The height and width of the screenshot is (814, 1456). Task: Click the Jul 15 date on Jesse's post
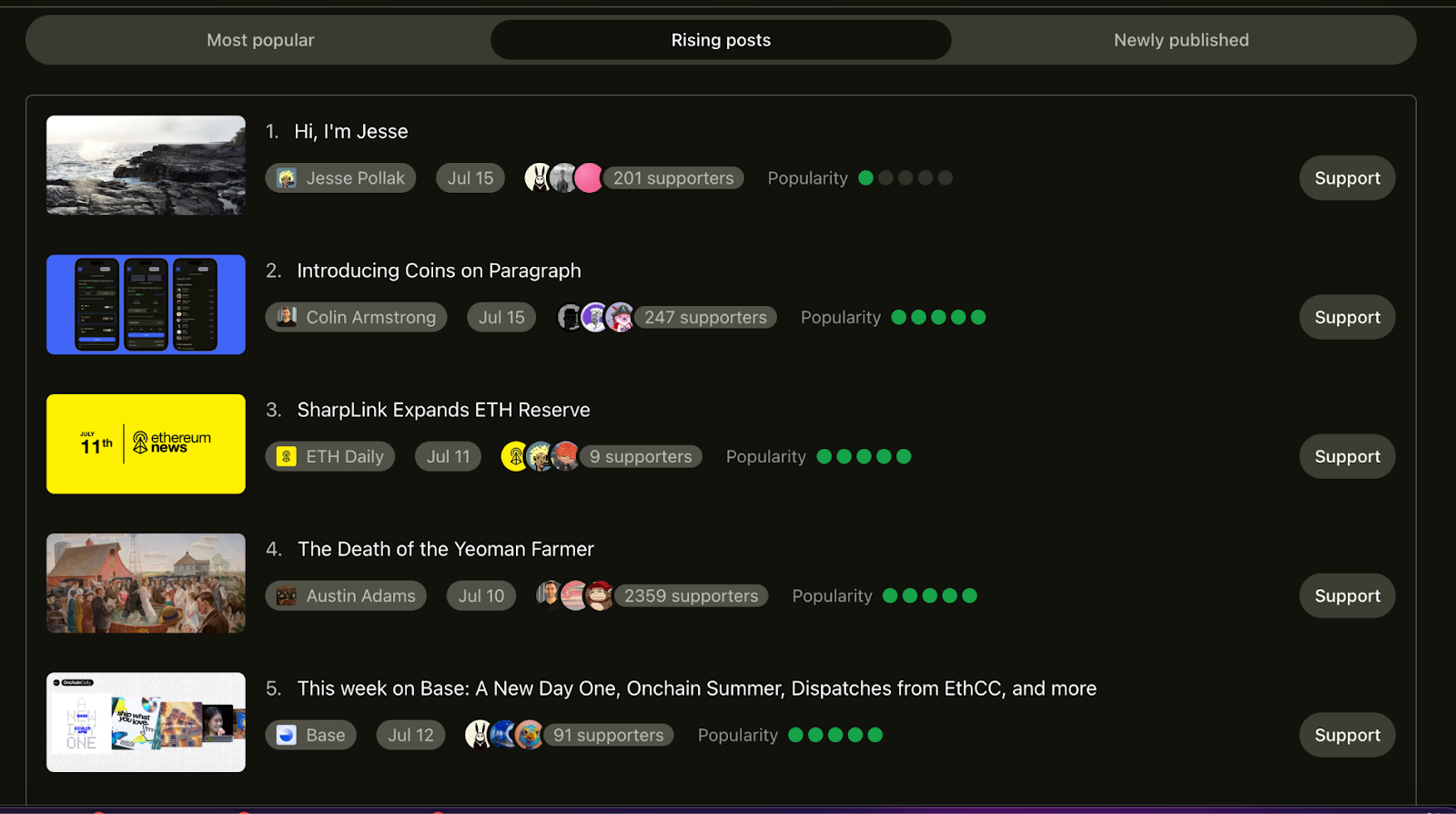[x=470, y=178]
